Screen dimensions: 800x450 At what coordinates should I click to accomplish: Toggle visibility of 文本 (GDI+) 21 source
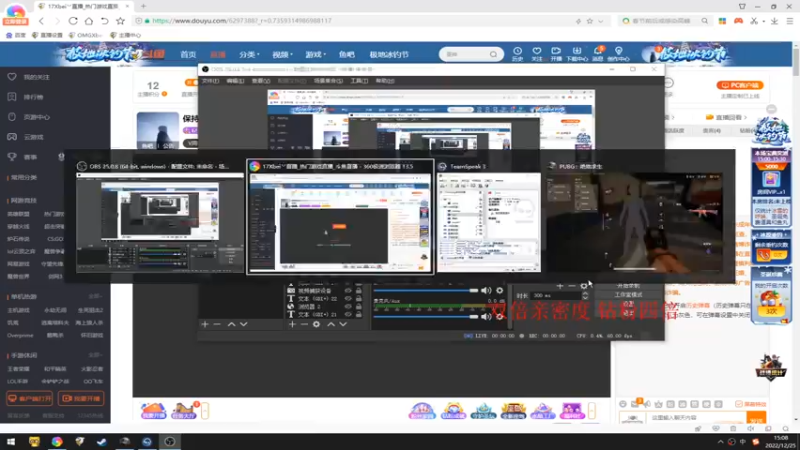pyautogui.click(x=348, y=315)
